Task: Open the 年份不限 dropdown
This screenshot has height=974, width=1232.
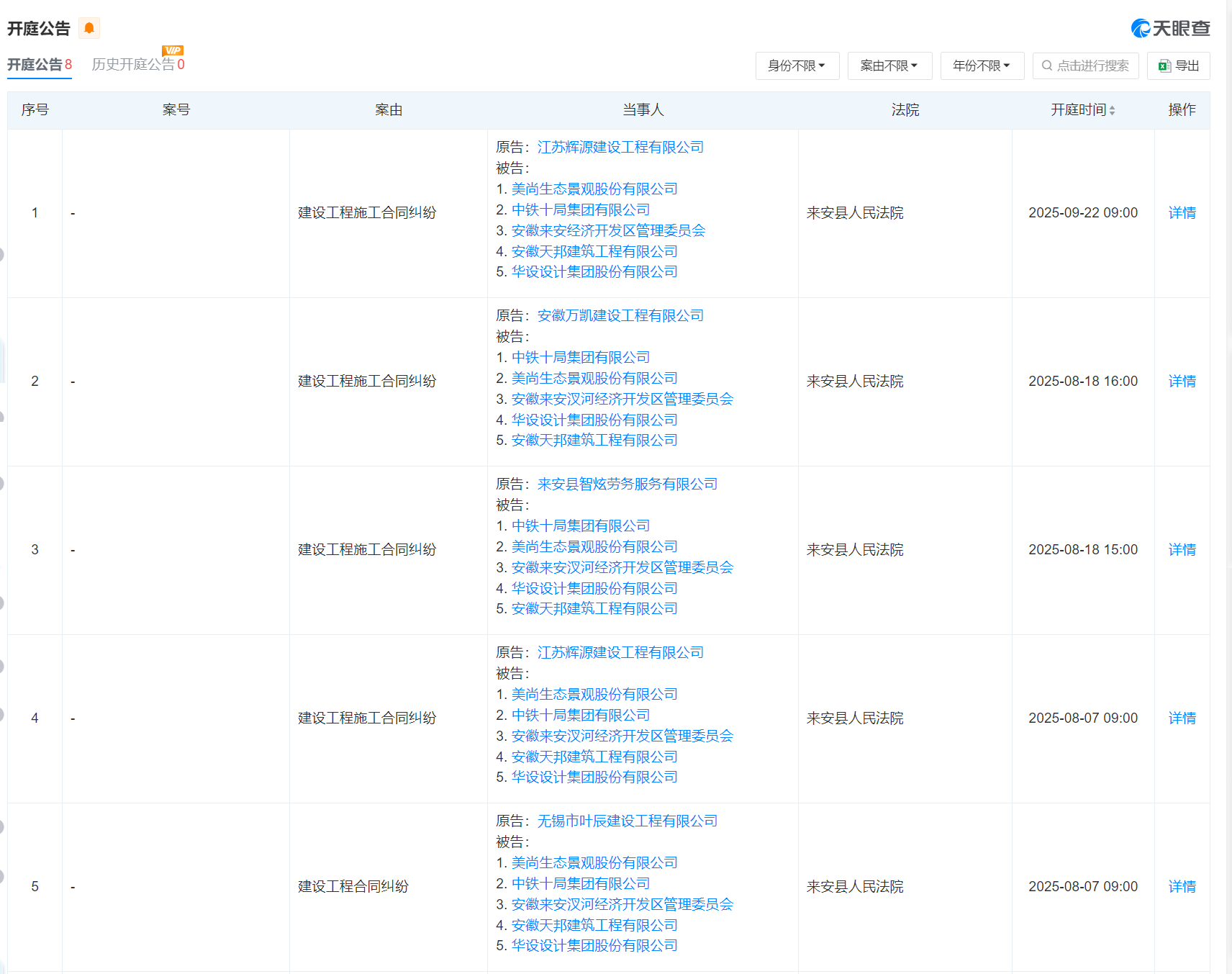Action: coord(982,66)
